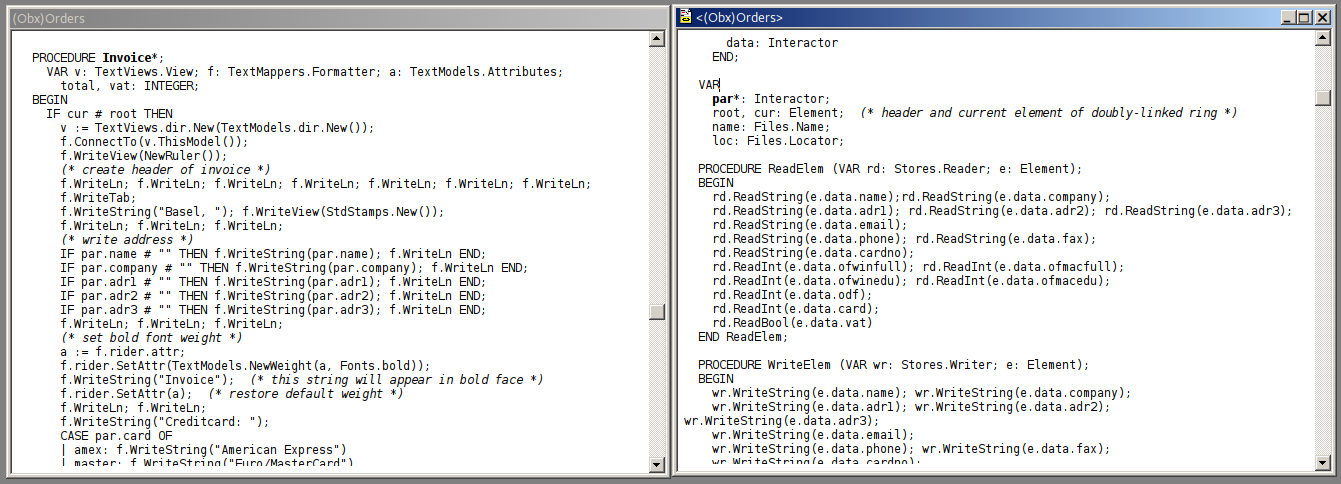Click scroll up arrow in right window
1341x484 pixels.
(x=1323, y=39)
